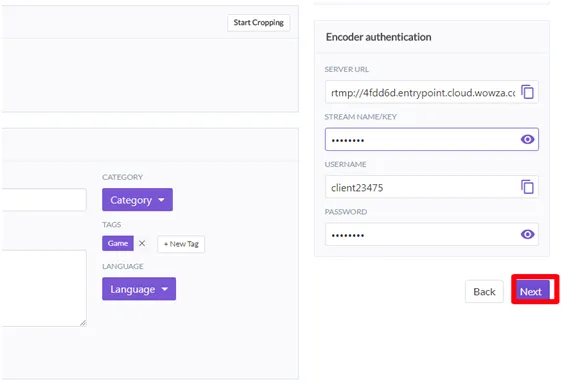
Task: Click the Language dropdown caret
Action: click(165, 289)
